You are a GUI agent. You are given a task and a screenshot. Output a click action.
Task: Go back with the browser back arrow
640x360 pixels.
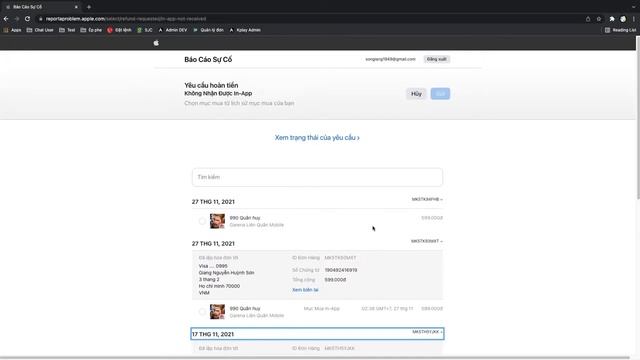pos(6,19)
